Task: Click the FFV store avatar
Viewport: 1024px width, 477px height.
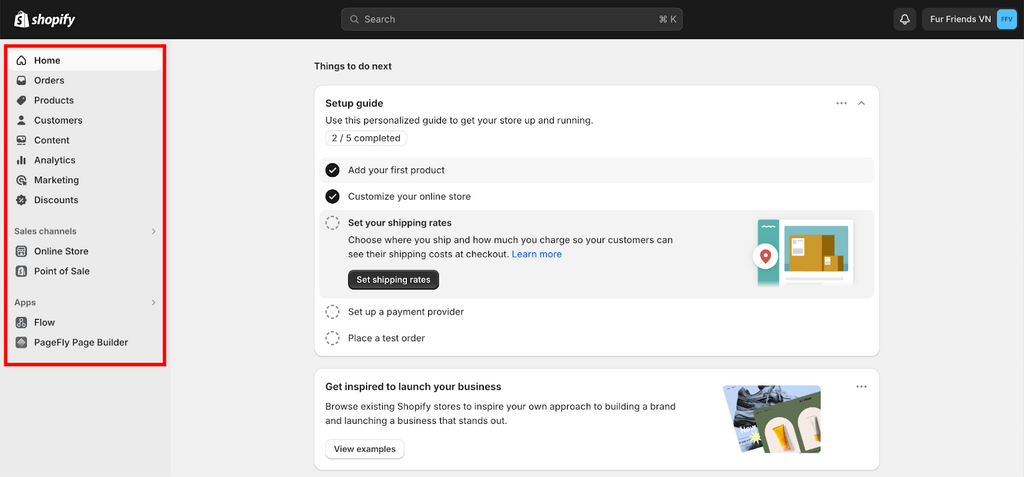Action: [1006, 20]
